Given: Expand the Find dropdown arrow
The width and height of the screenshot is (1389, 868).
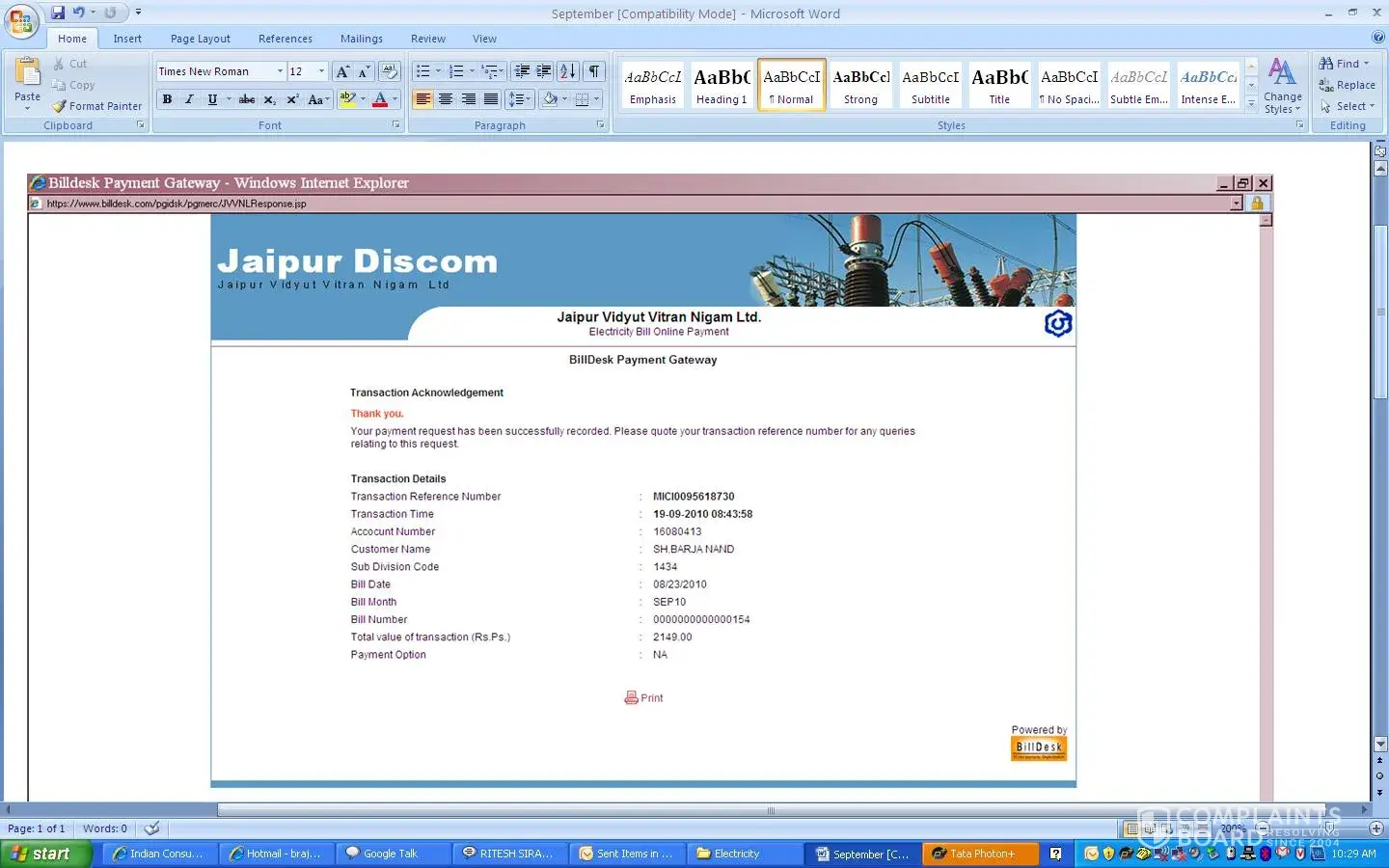Looking at the screenshot, I should click(1366, 64).
